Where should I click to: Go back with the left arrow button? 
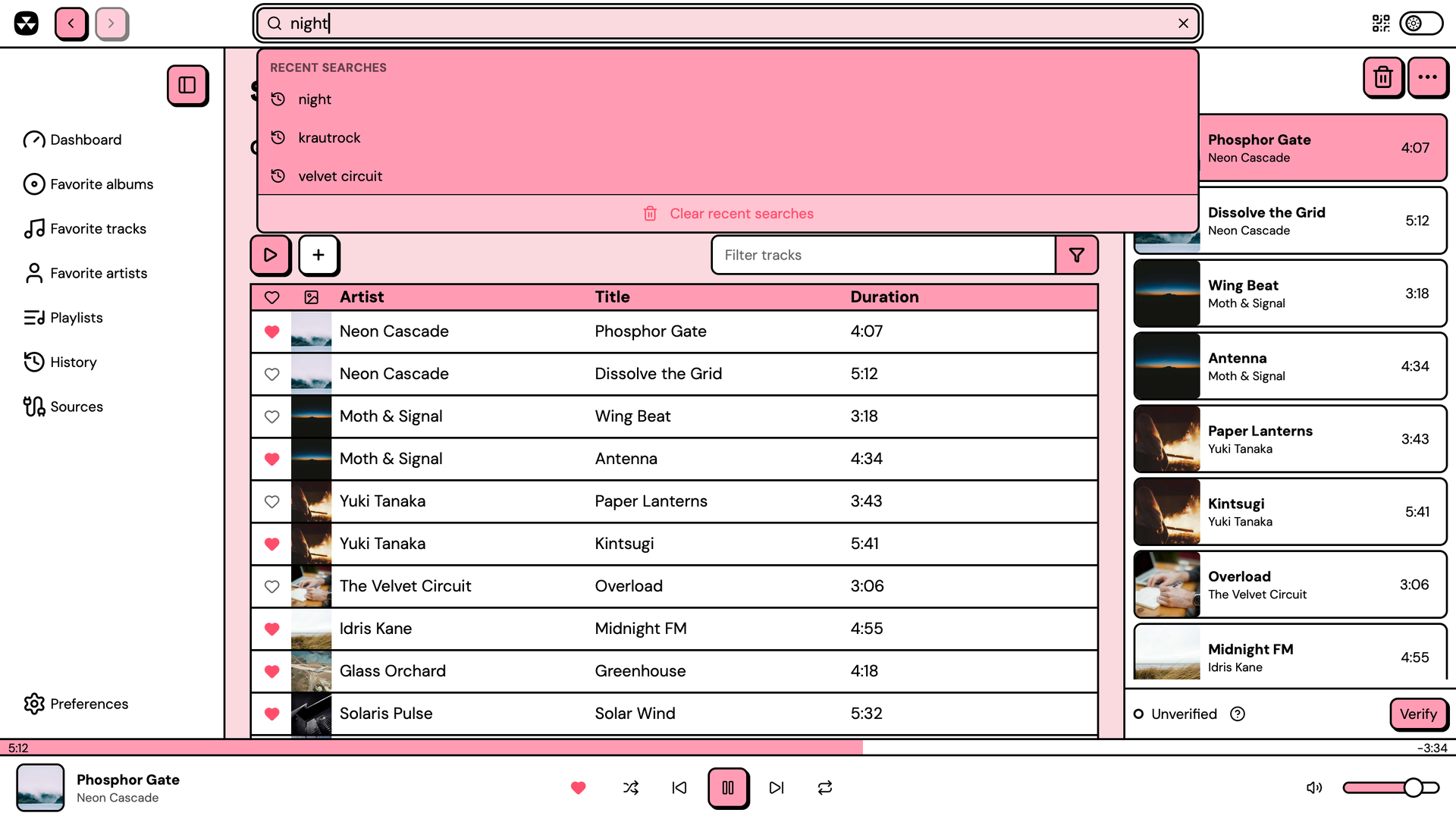click(71, 24)
